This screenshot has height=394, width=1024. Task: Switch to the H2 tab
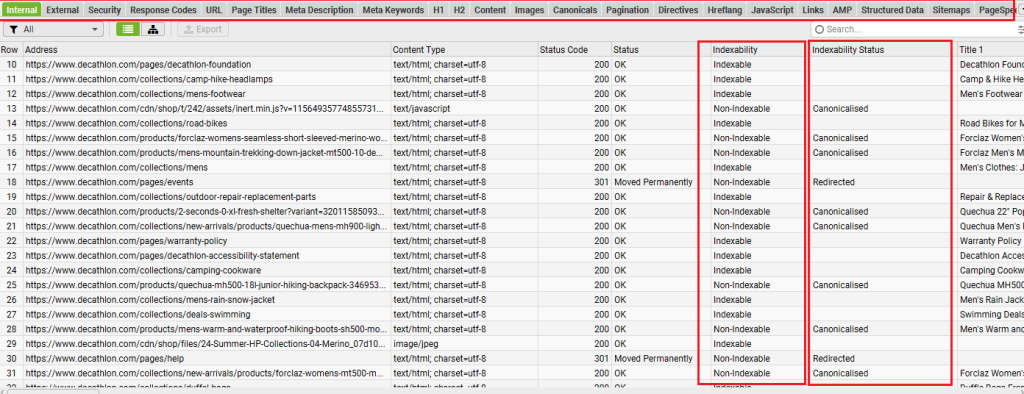460,10
